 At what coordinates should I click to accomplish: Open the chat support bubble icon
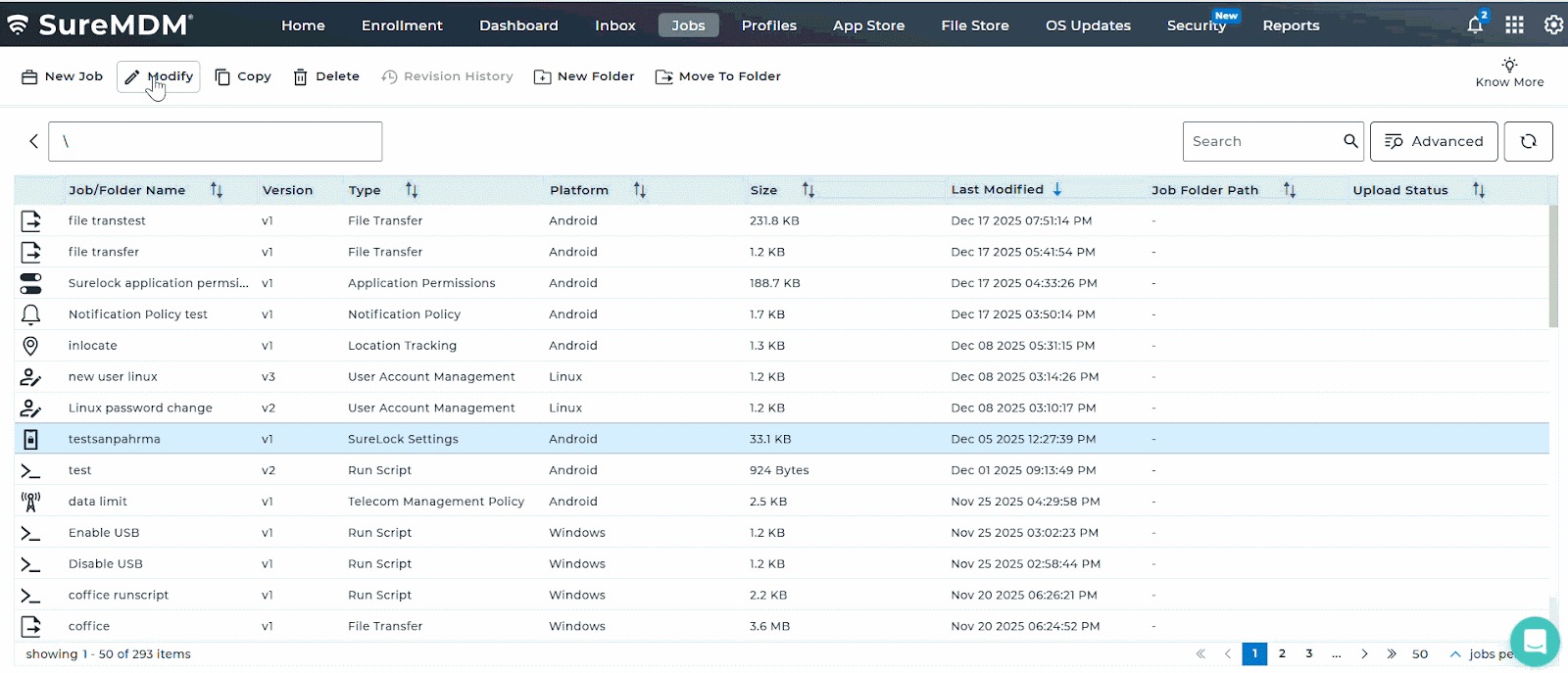1534,642
